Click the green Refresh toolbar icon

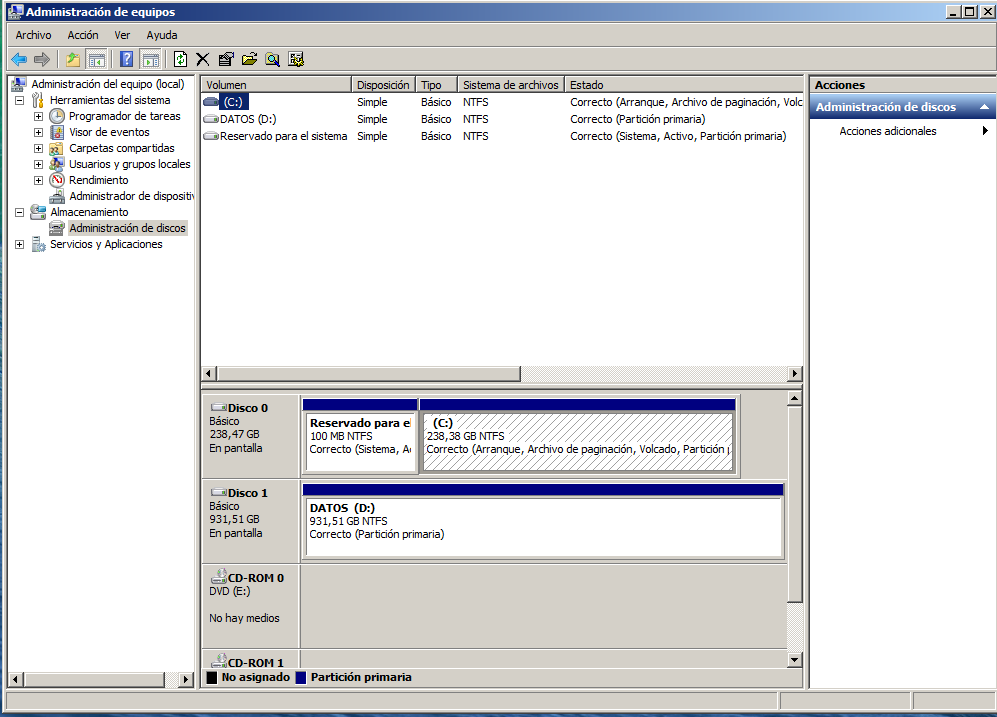(x=180, y=60)
